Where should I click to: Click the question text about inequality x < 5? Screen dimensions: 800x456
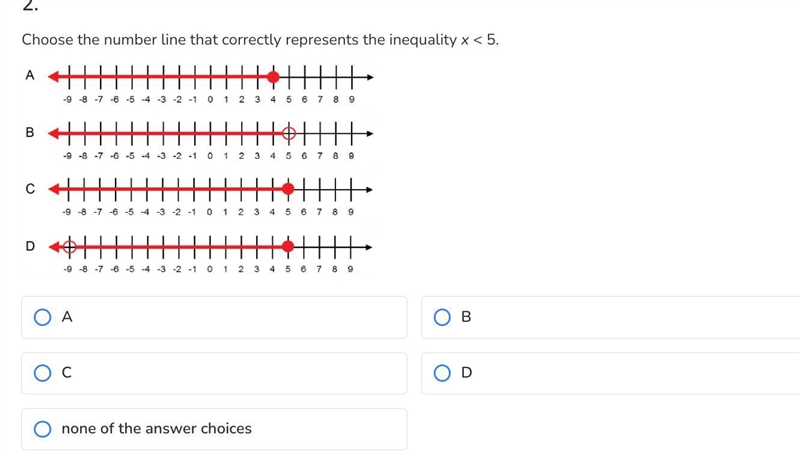click(x=260, y=40)
